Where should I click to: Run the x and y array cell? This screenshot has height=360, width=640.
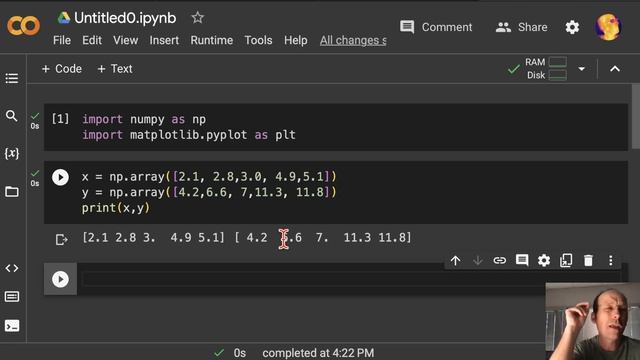click(x=60, y=178)
